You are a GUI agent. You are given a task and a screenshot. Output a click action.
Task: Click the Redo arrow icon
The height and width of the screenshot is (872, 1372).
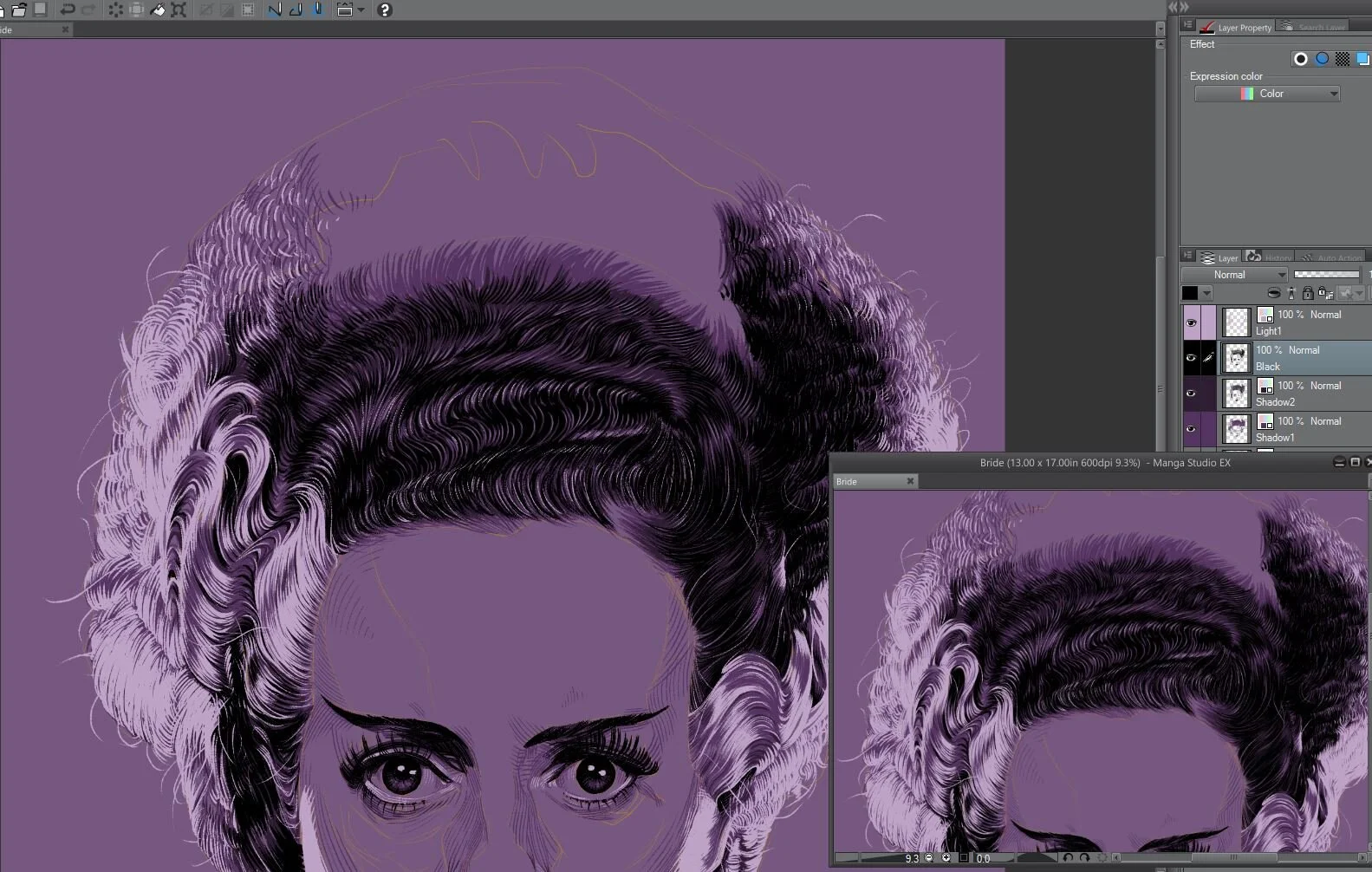pos(88,10)
